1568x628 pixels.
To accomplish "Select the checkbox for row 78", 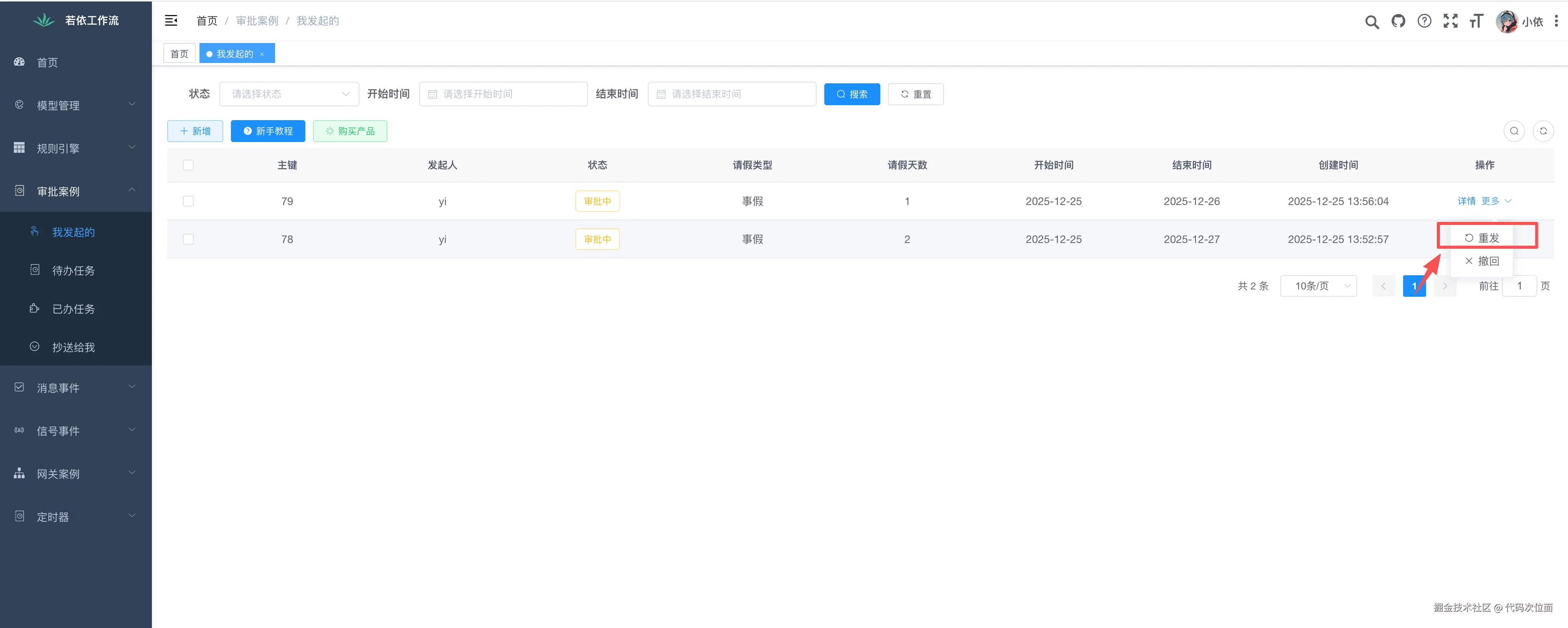I will click(188, 240).
